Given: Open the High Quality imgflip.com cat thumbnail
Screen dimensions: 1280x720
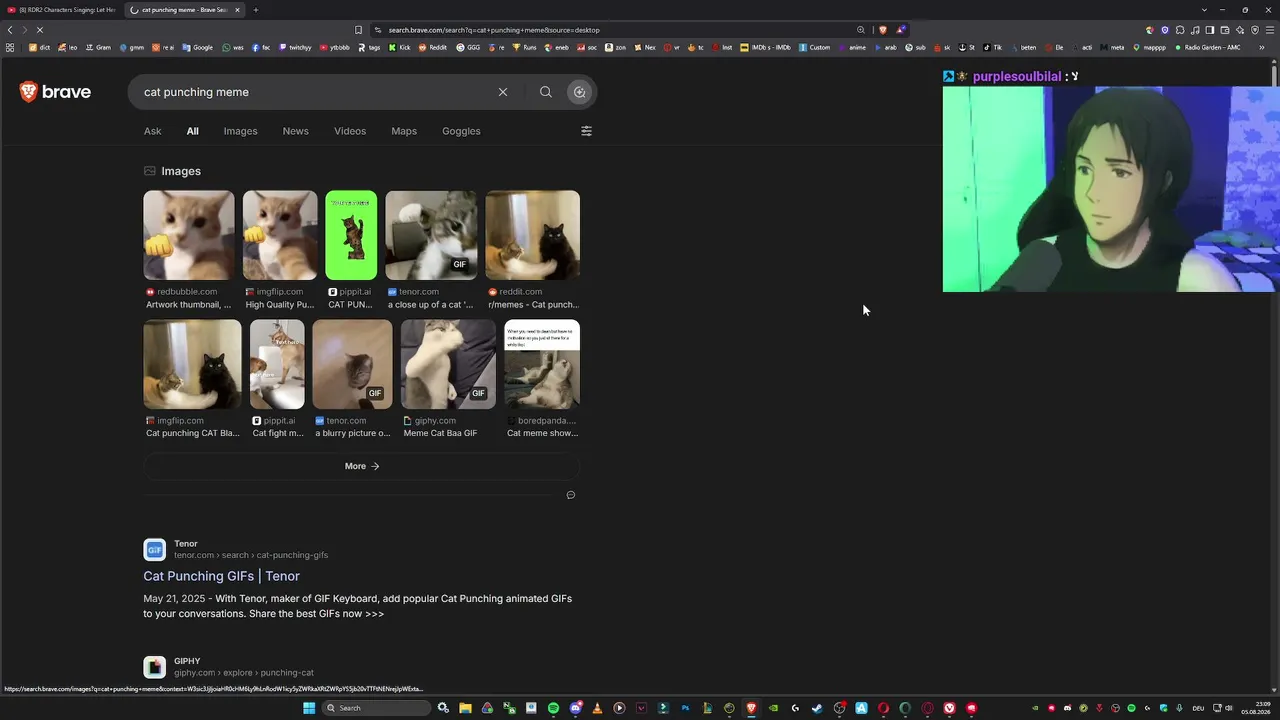Looking at the screenshot, I should [x=280, y=235].
